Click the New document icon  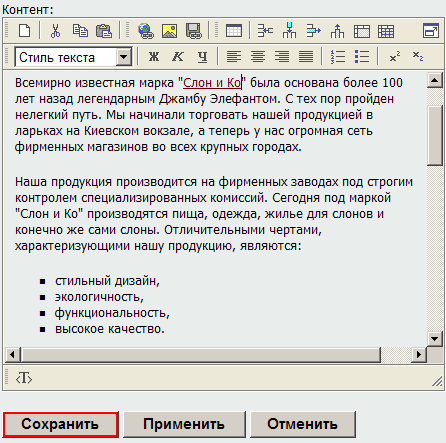[25, 31]
